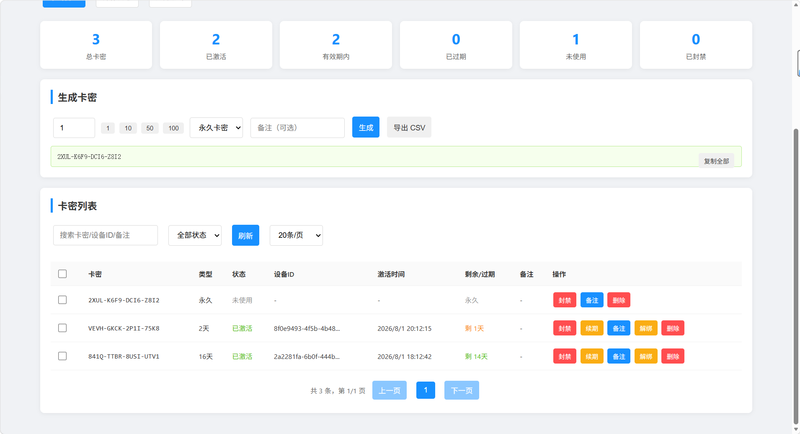Click the 导出 CSV export button
This screenshot has width=800, height=434.
point(409,127)
